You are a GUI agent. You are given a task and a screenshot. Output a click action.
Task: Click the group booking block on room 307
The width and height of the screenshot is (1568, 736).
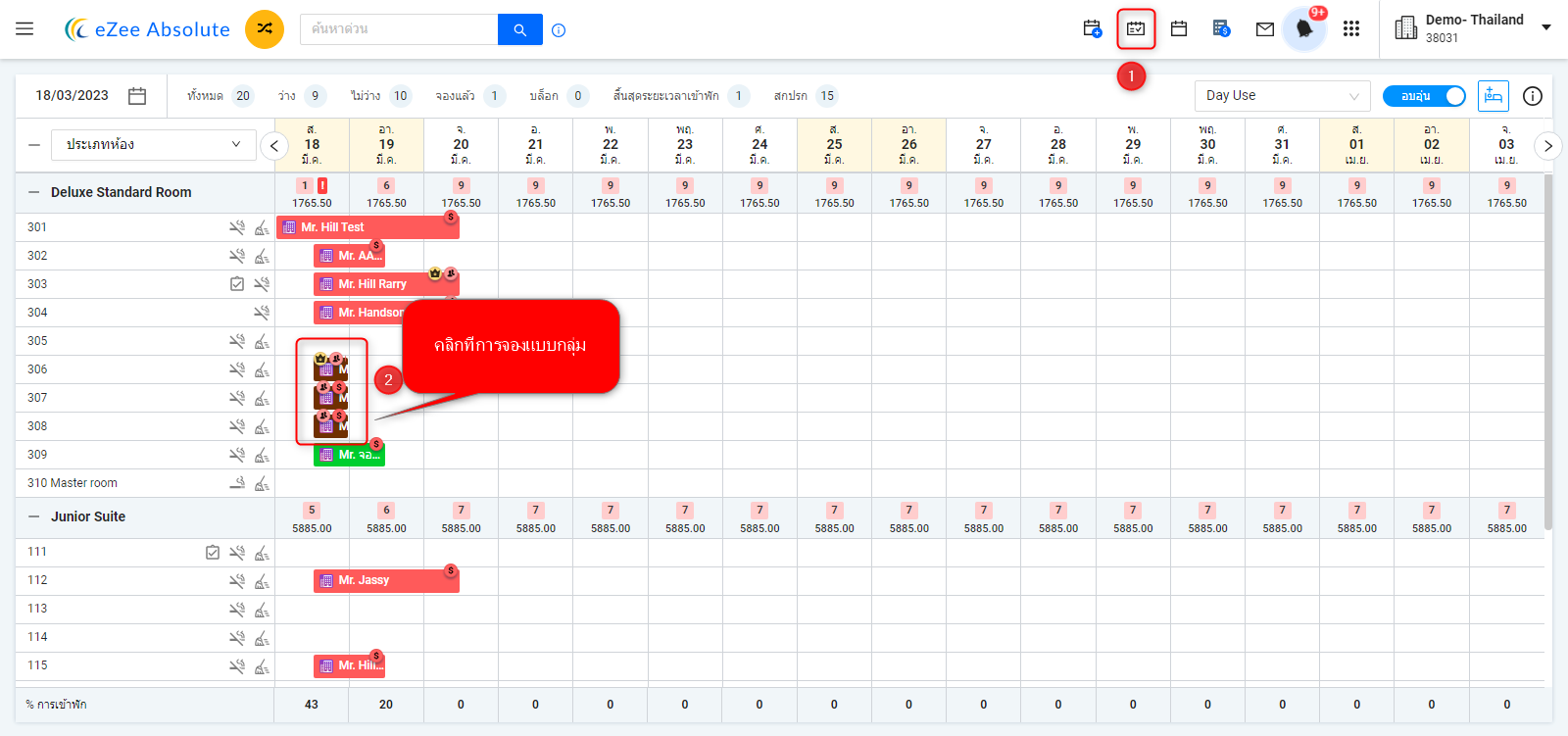331,398
